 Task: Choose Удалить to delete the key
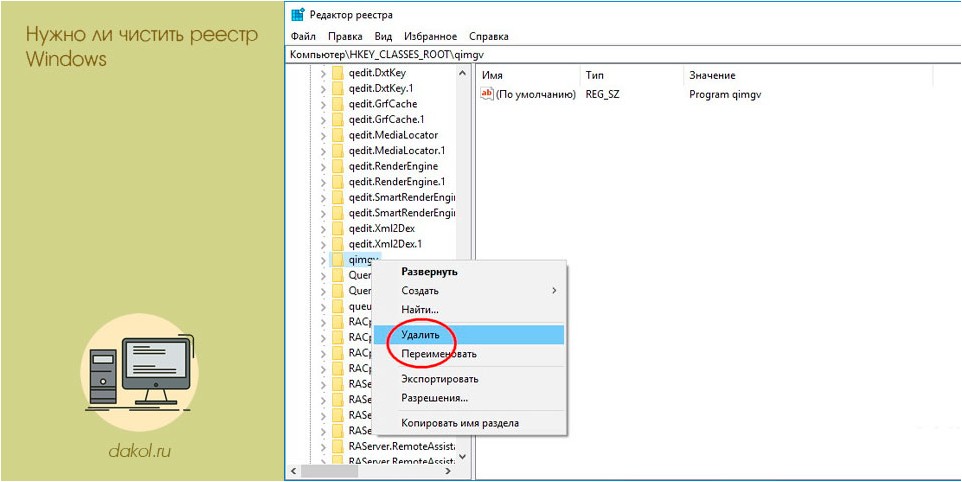(x=469, y=335)
